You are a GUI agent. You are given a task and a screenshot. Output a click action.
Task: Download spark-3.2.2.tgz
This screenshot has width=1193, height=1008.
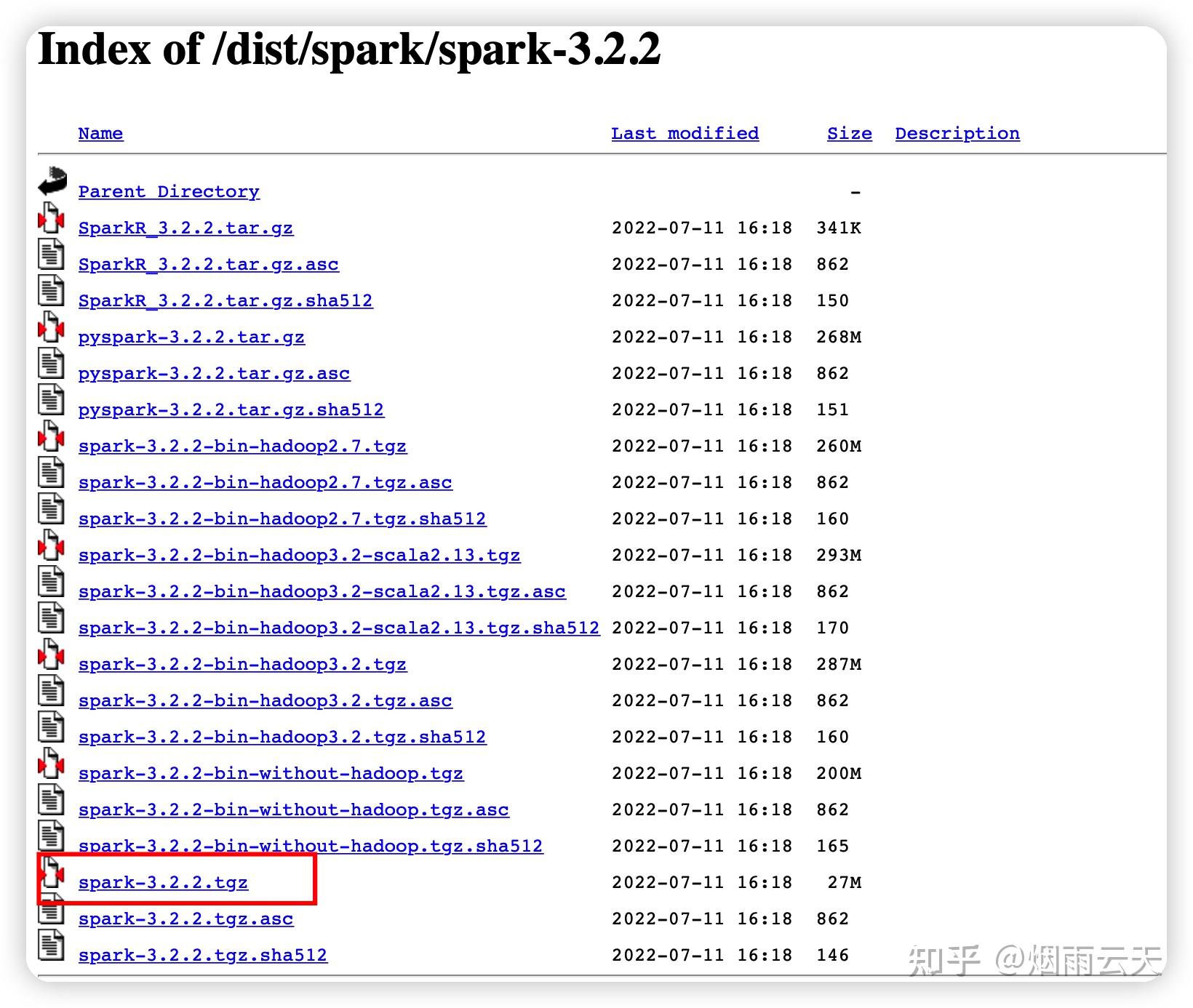tap(163, 882)
